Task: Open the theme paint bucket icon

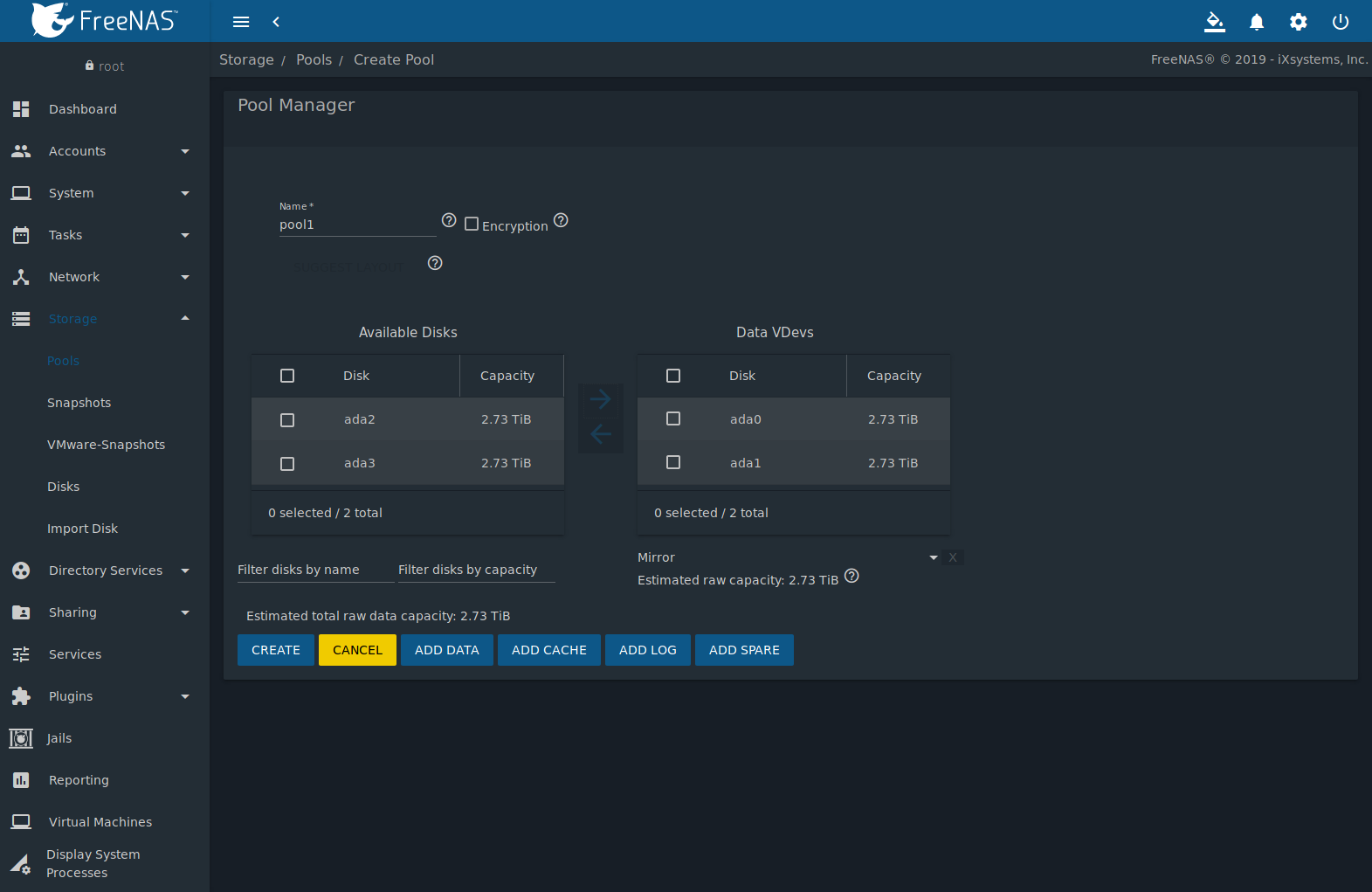Action: [1215, 22]
